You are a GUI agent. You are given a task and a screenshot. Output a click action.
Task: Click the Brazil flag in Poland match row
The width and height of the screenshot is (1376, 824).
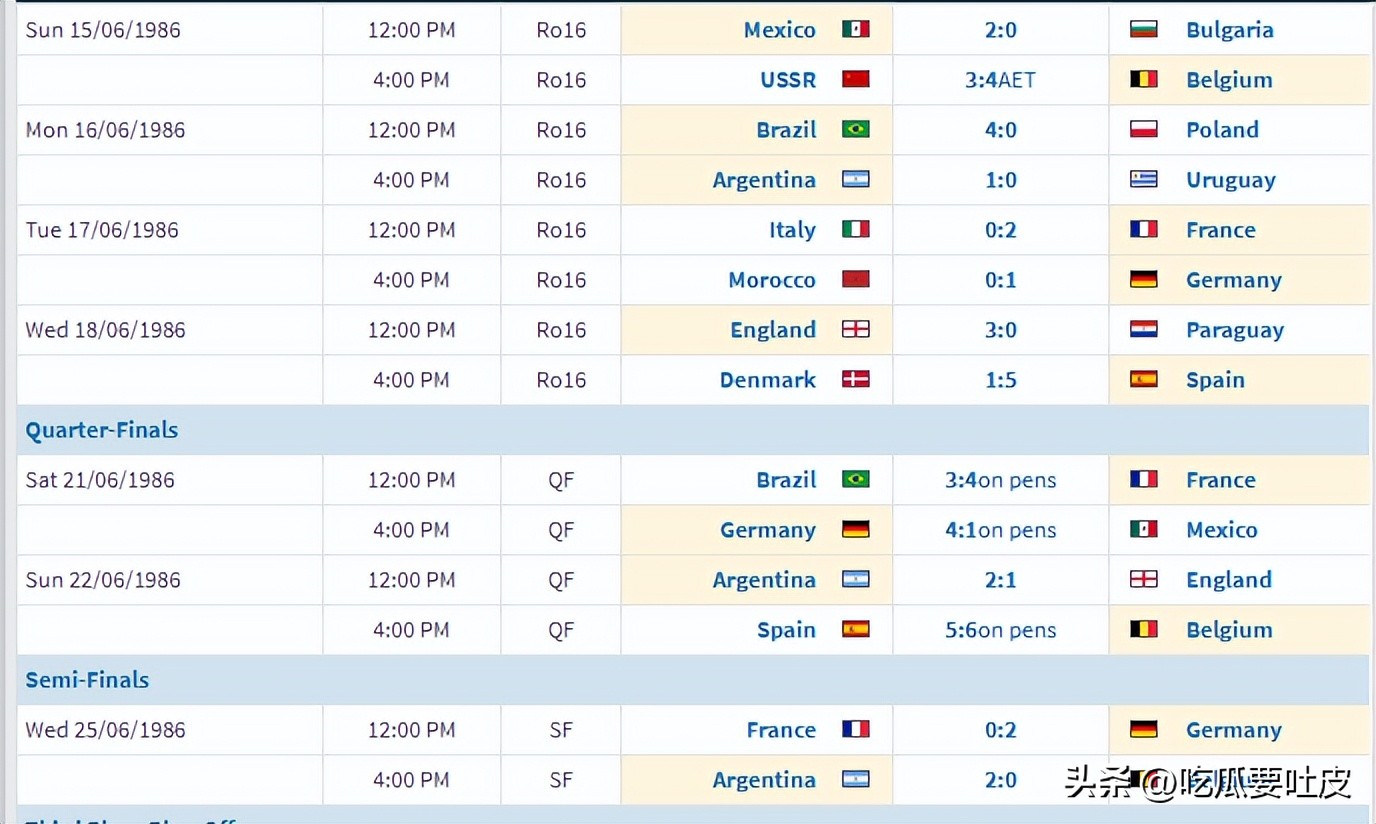855,129
